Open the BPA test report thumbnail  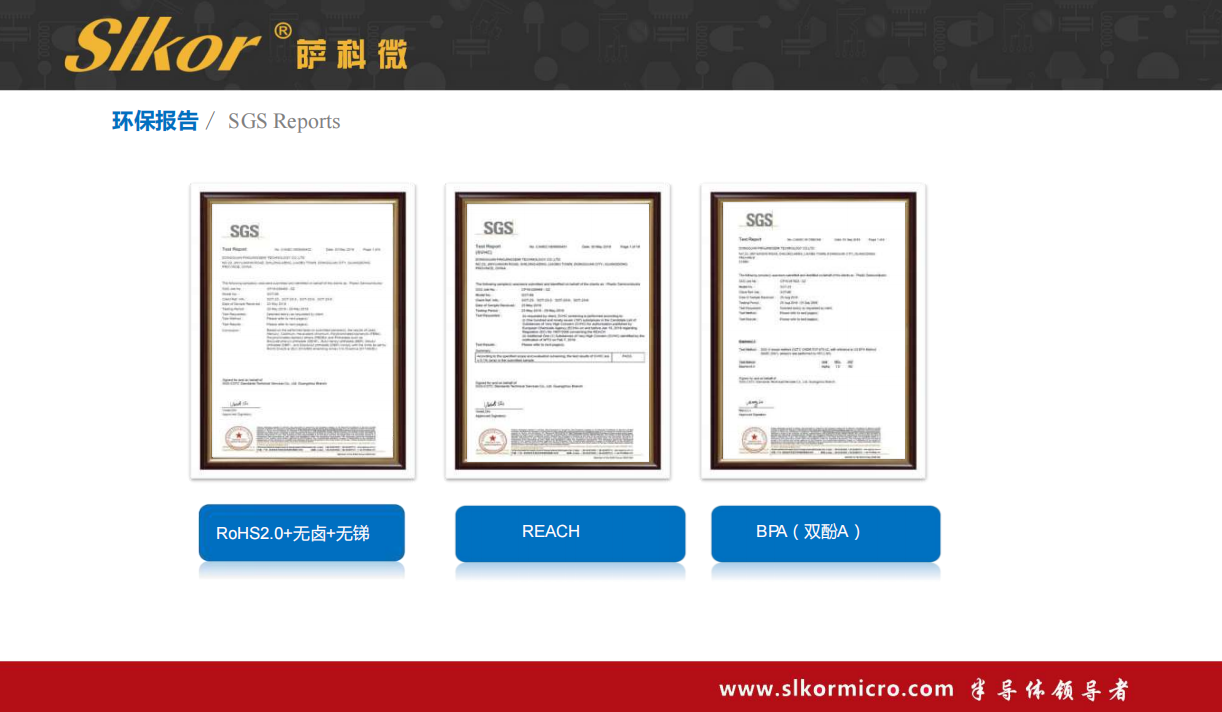(x=813, y=331)
